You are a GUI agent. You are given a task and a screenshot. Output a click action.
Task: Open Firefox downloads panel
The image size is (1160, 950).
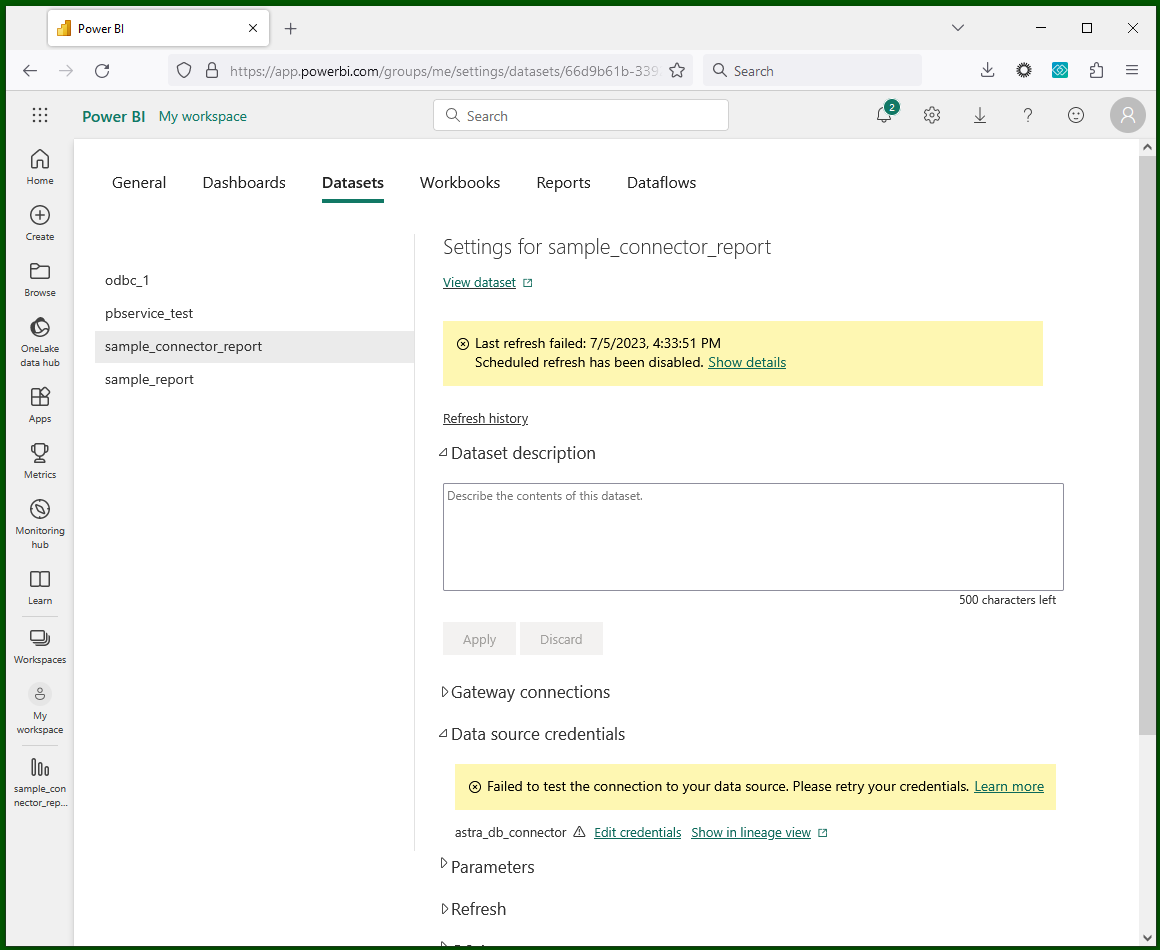click(987, 71)
